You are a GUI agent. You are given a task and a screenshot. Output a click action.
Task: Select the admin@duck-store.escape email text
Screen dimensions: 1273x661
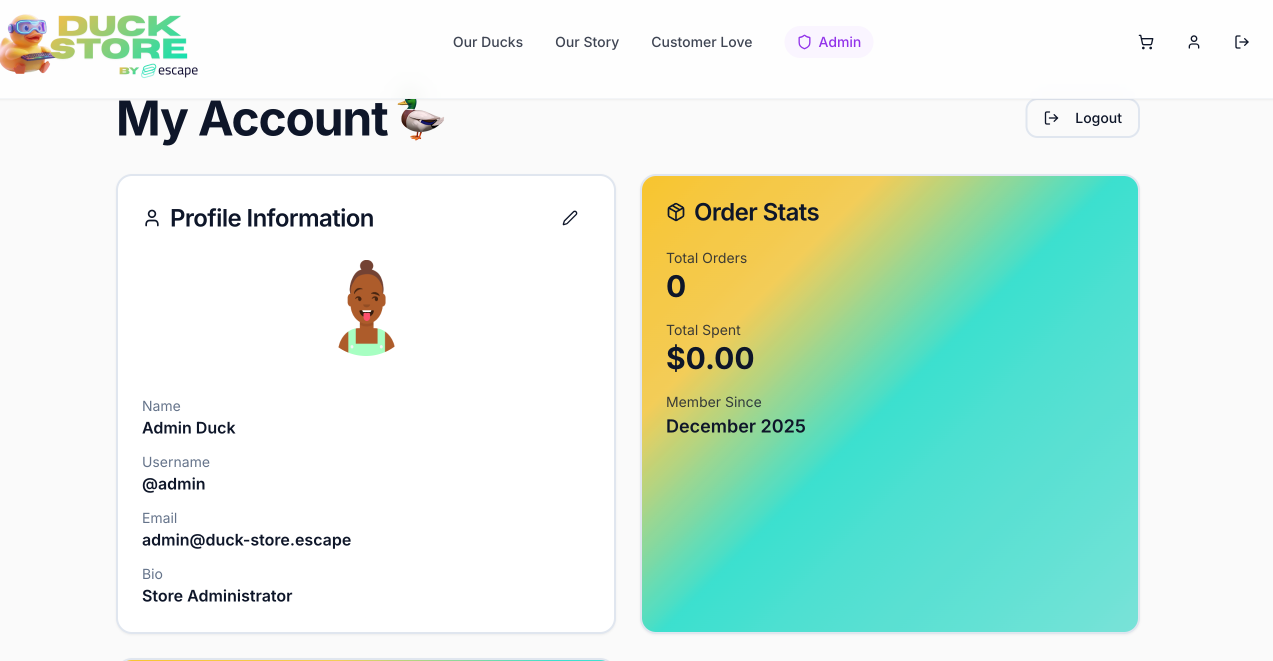point(247,540)
